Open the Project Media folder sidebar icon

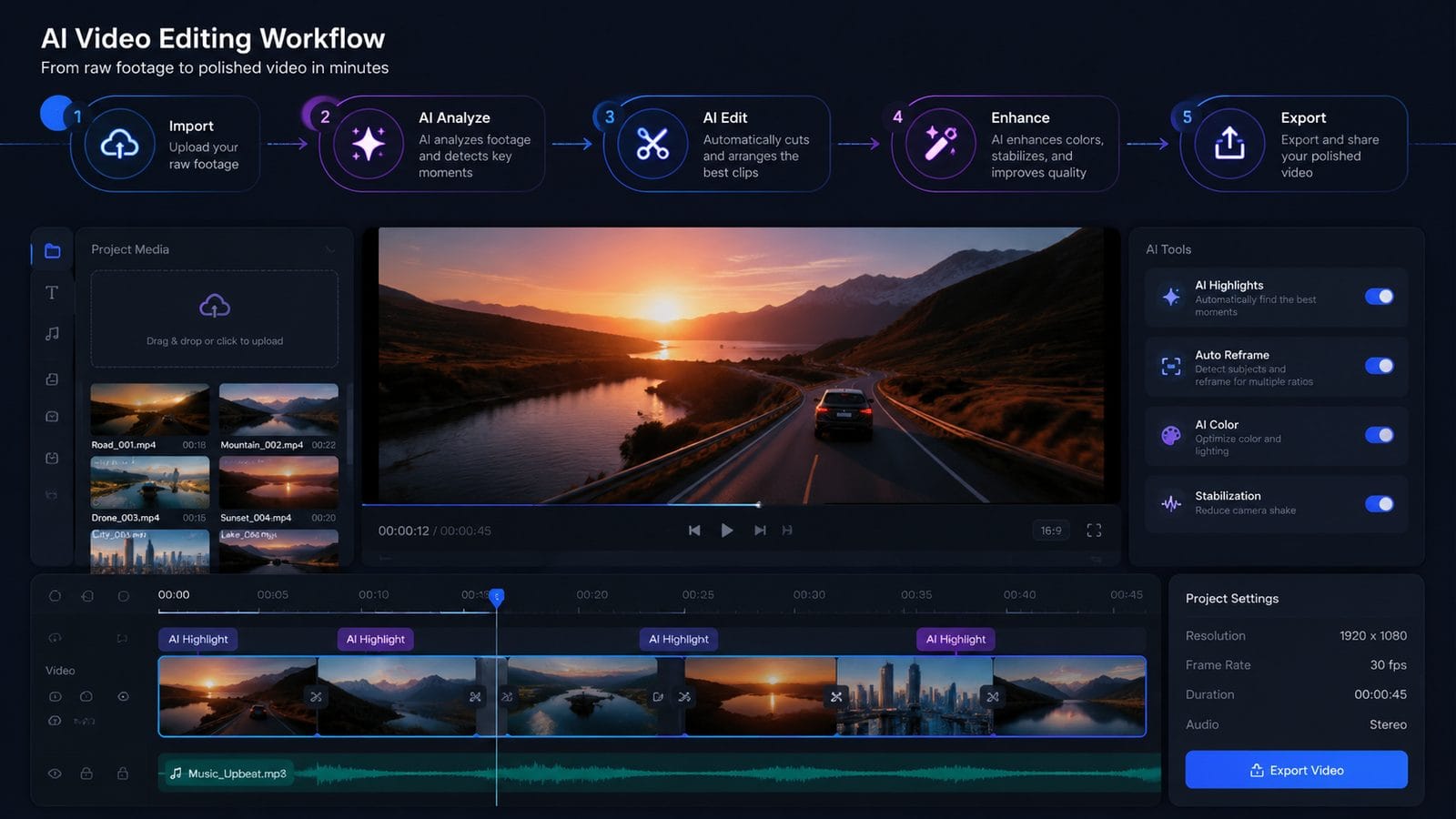53,251
